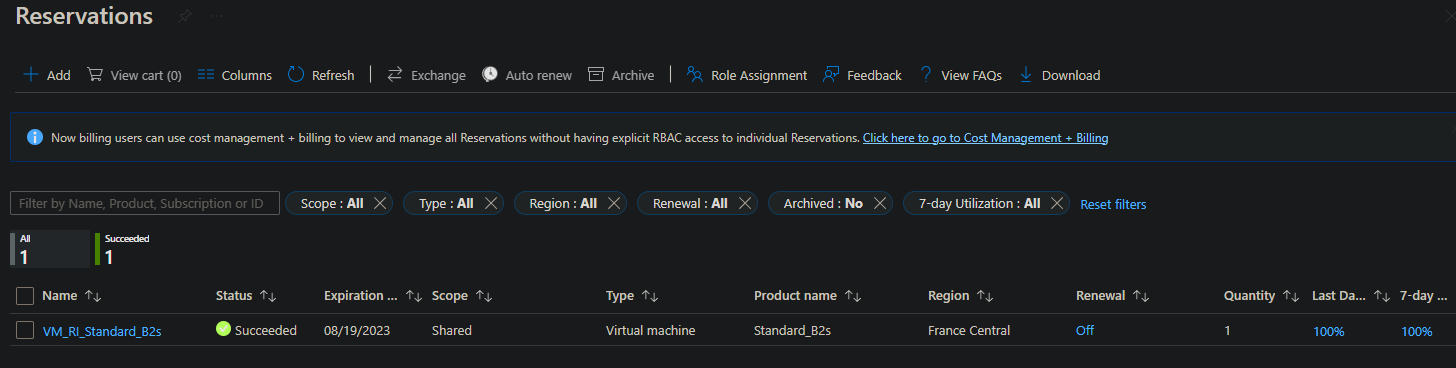Open Last Day 100% utilization link

(x=1328, y=331)
